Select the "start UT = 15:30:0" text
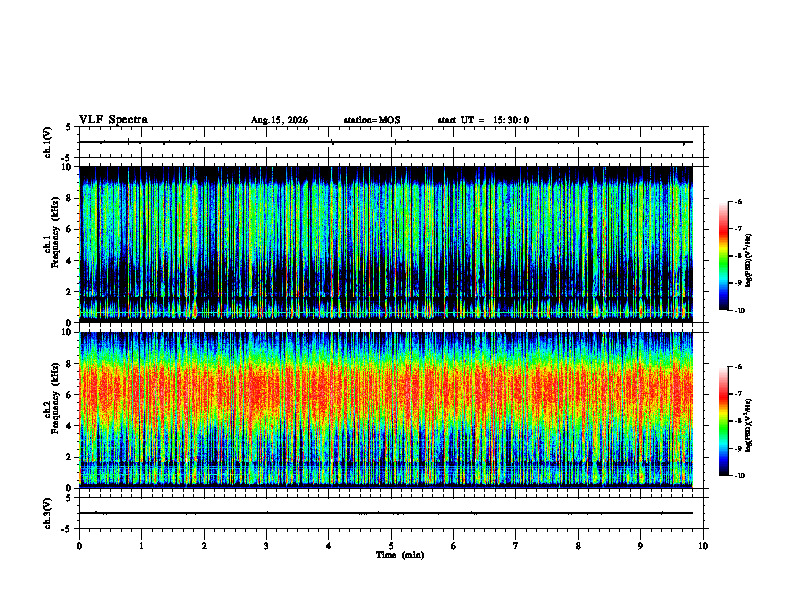Screen dimensions: 792x612 [483, 120]
